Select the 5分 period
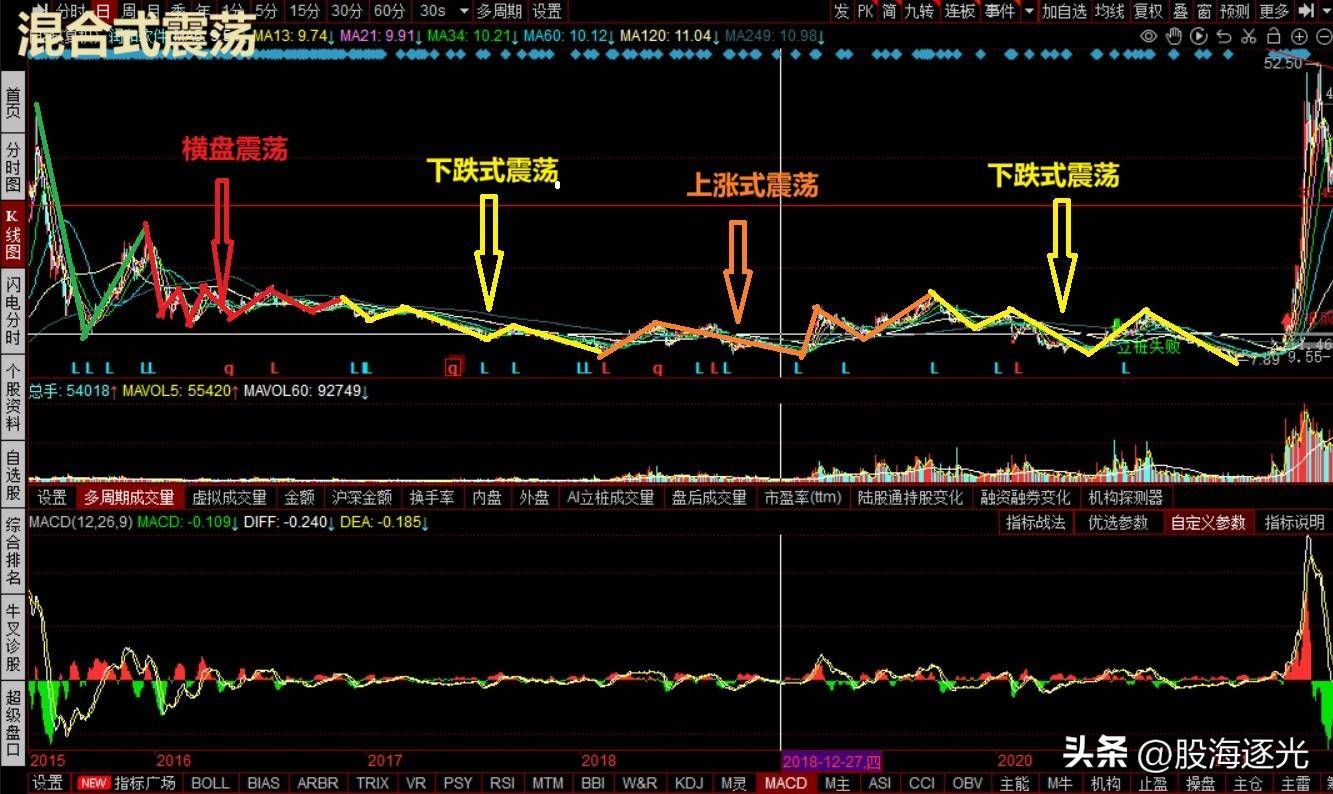Screen dimensions: 1333x794 pos(266,11)
